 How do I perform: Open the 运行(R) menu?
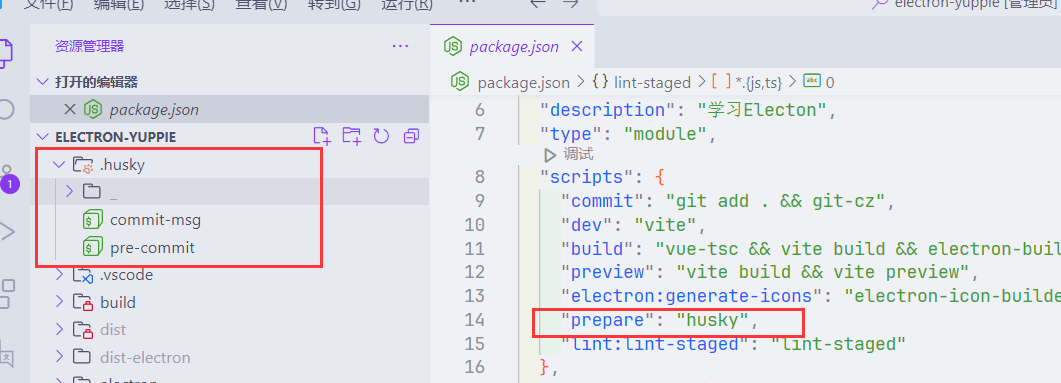pos(407,4)
